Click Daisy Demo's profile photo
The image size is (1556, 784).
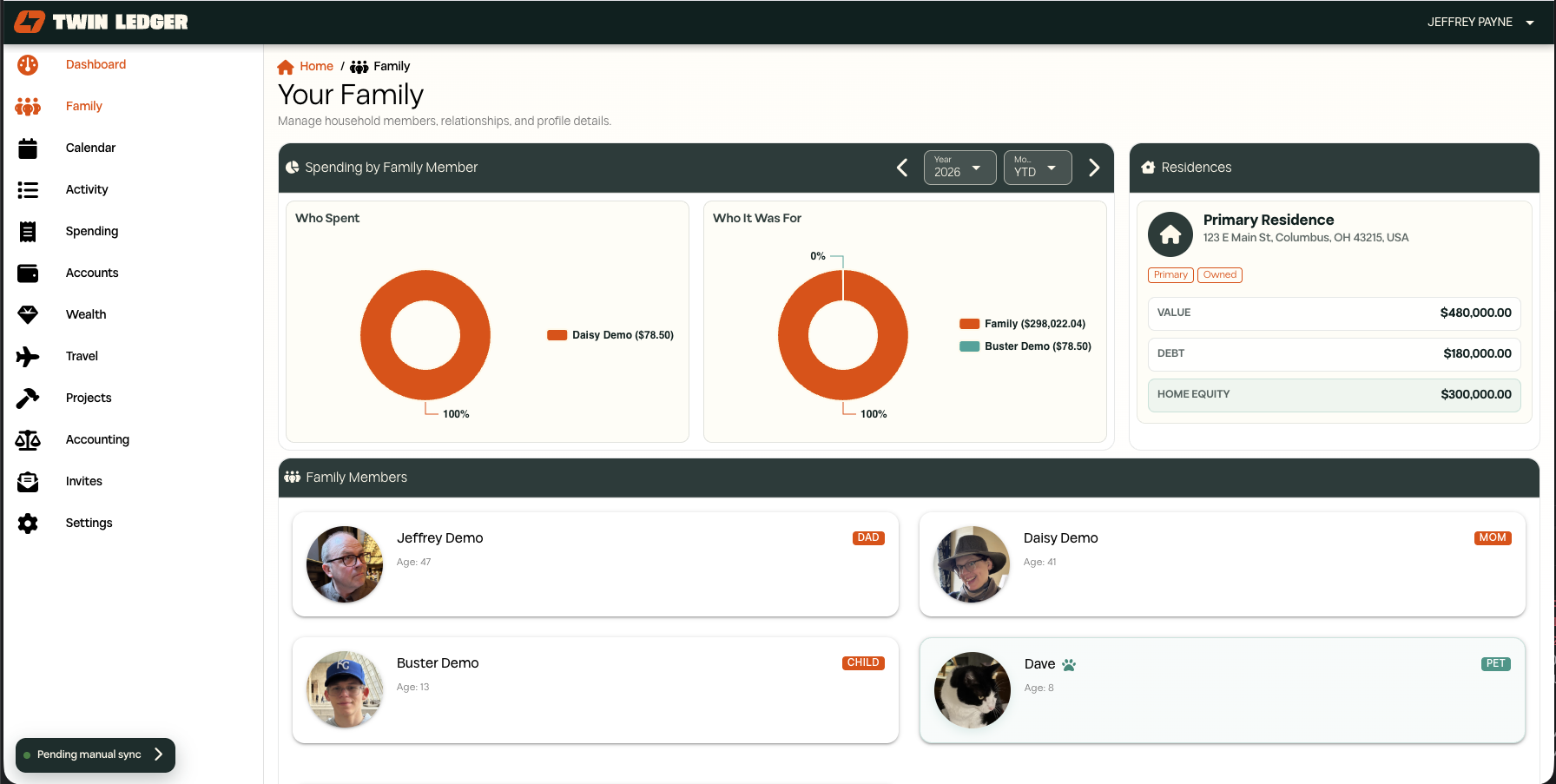(972, 564)
